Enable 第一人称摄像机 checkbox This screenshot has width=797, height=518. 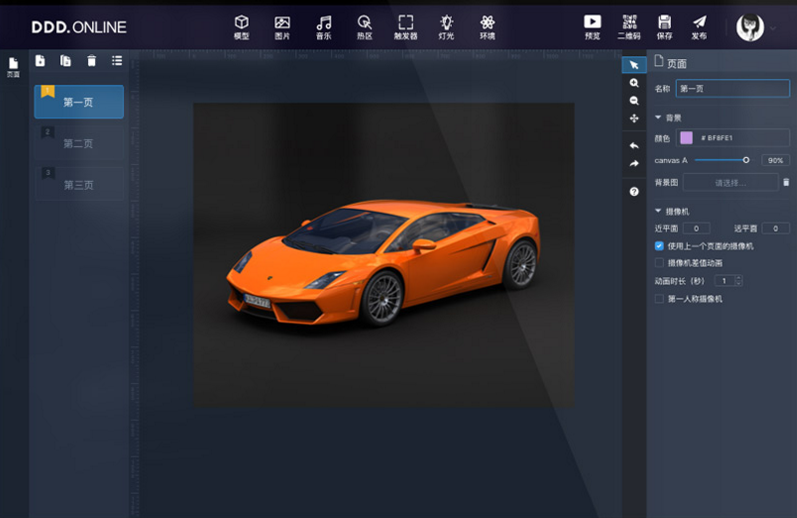pyautogui.click(x=659, y=299)
